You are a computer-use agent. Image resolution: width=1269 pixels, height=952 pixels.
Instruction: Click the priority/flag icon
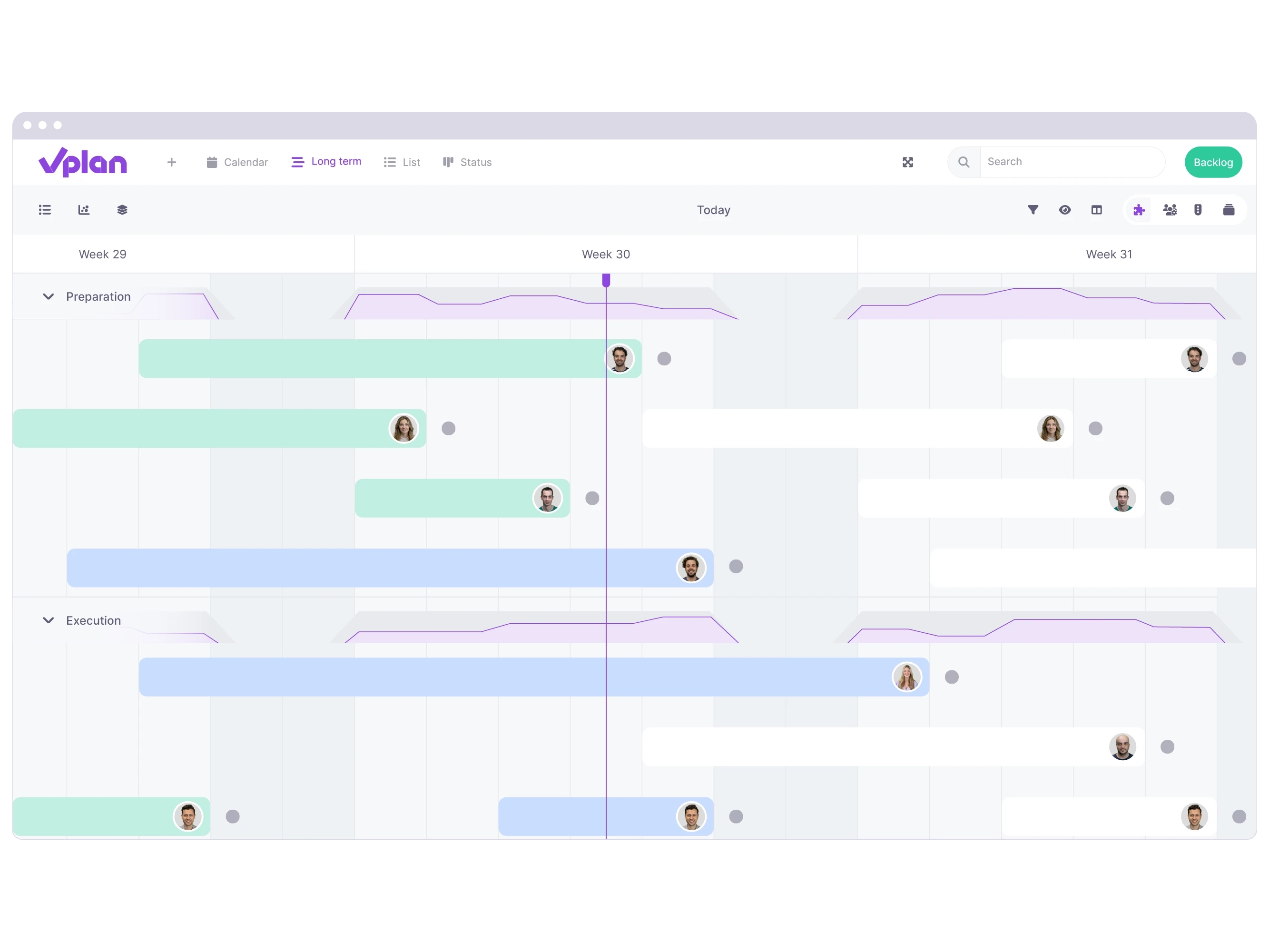point(1199,209)
